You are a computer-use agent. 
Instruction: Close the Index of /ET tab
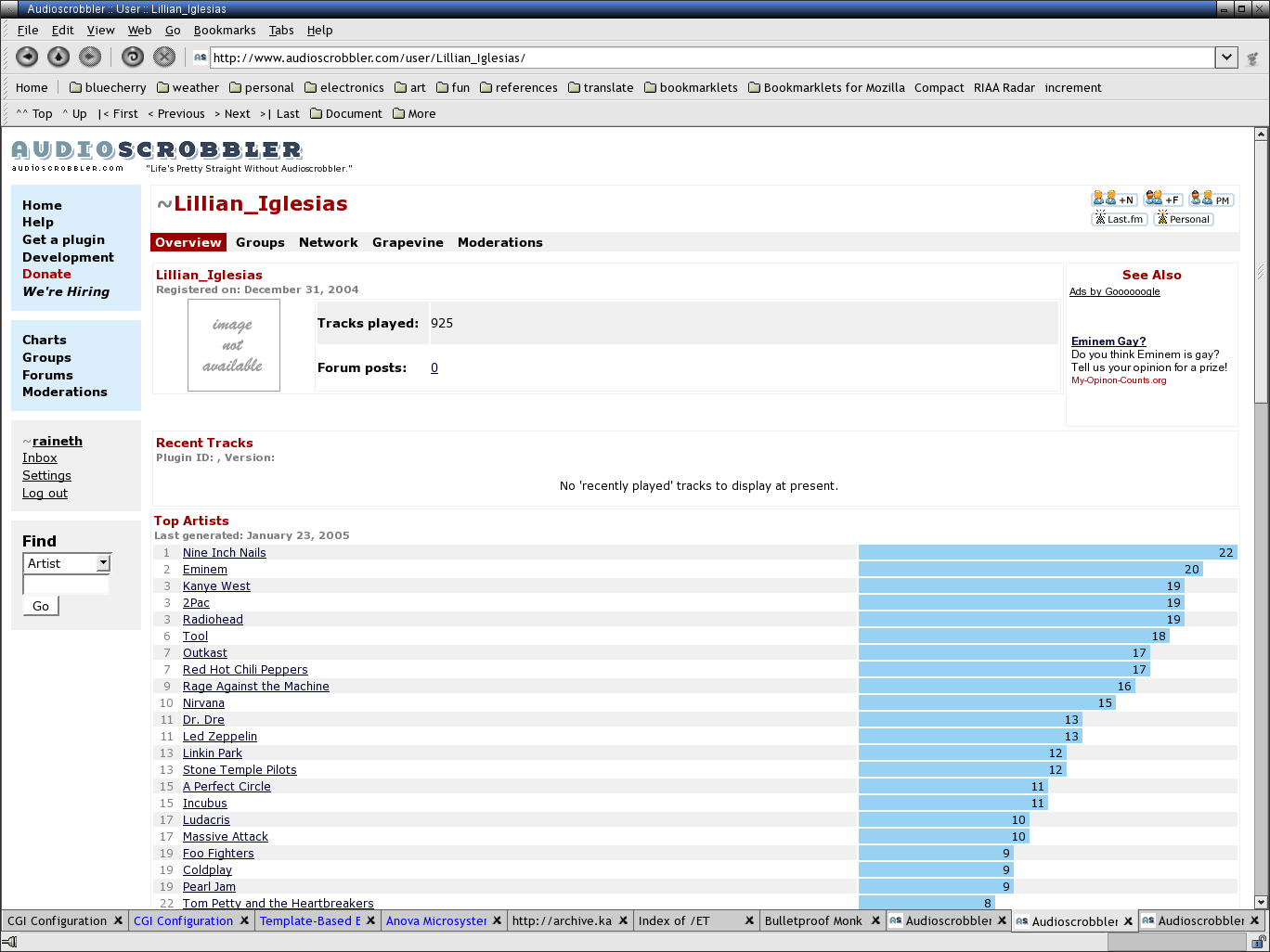point(749,920)
